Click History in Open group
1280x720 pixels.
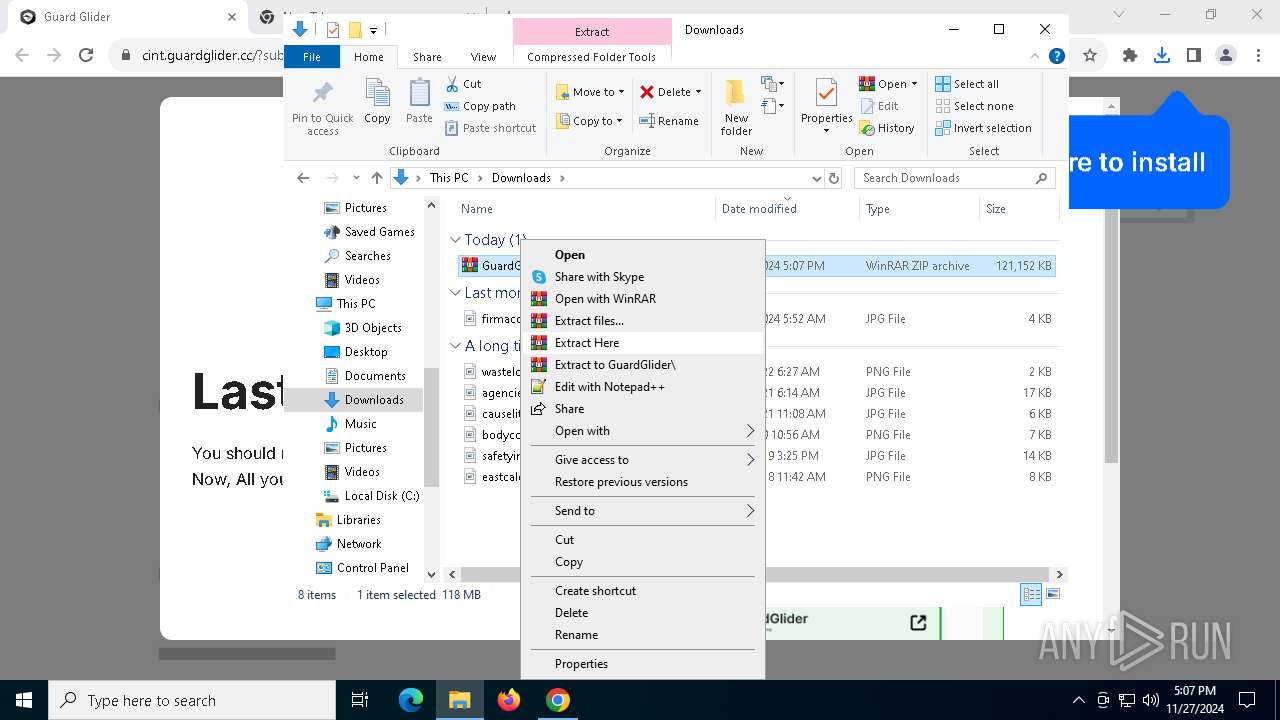pyautogui.click(x=886, y=128)
